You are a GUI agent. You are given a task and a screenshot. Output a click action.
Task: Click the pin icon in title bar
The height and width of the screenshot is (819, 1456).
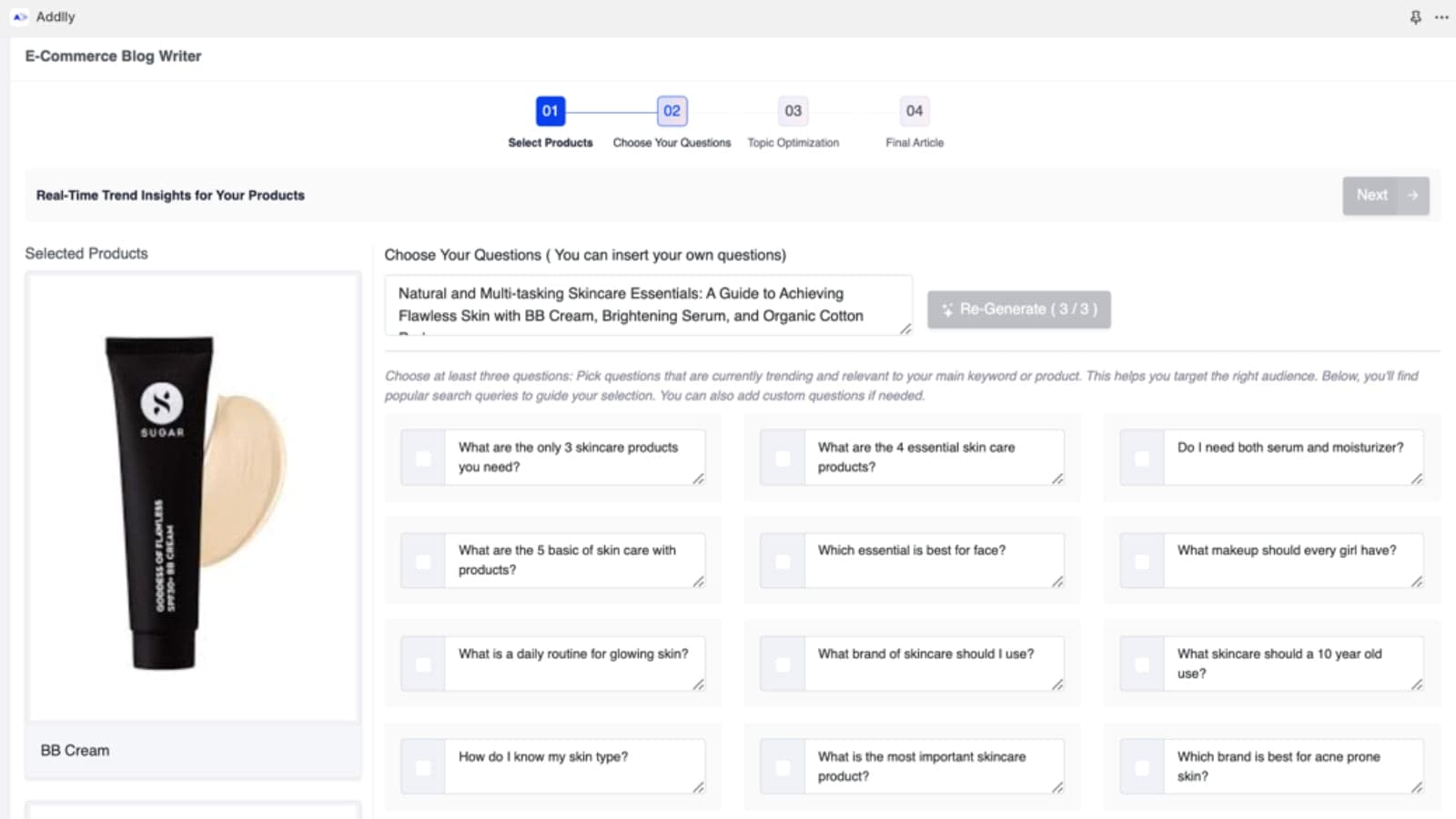coord(1415,17)
